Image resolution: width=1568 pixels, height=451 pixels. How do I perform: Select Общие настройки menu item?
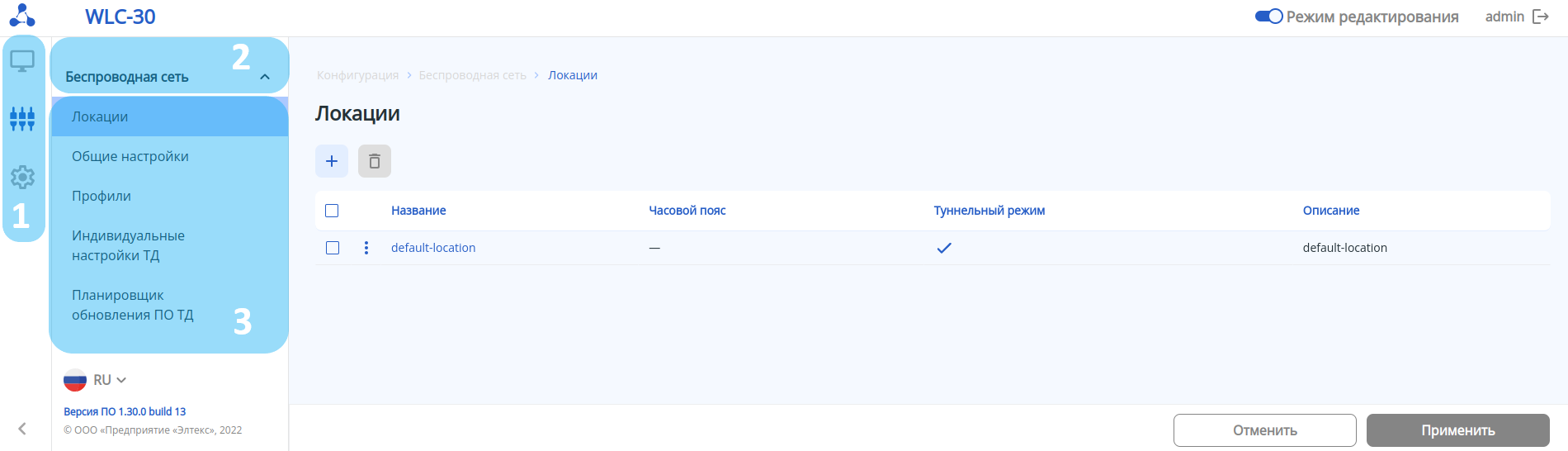click(130, 156)
